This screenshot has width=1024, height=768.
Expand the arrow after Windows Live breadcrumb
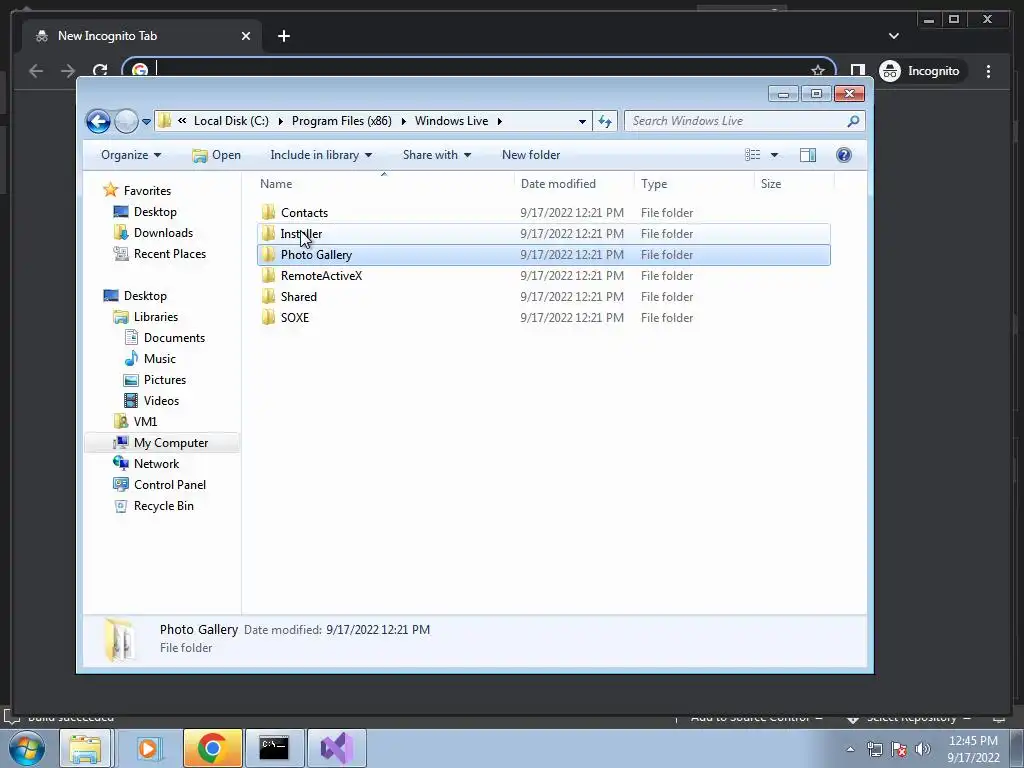[x=500, y=121]
